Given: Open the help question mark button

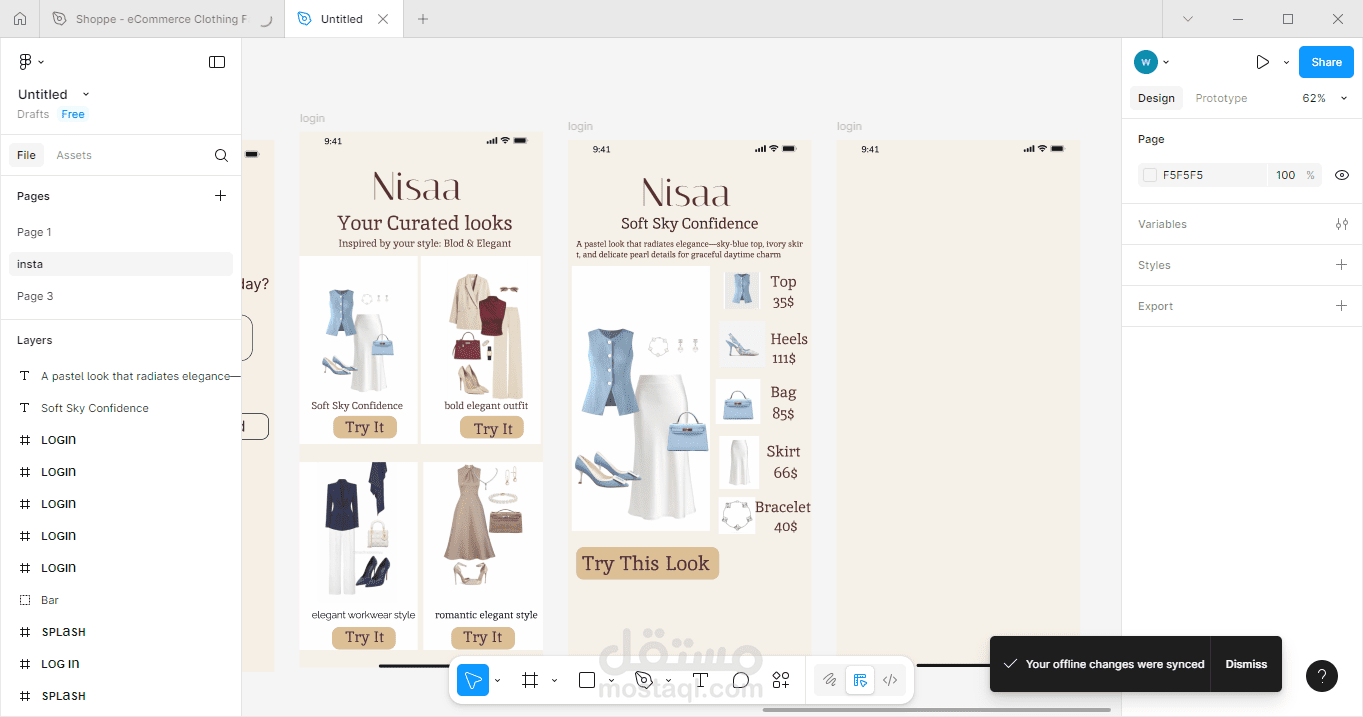Looking at the screenshot, I should pyautogui.click(x=1322, y=676).
